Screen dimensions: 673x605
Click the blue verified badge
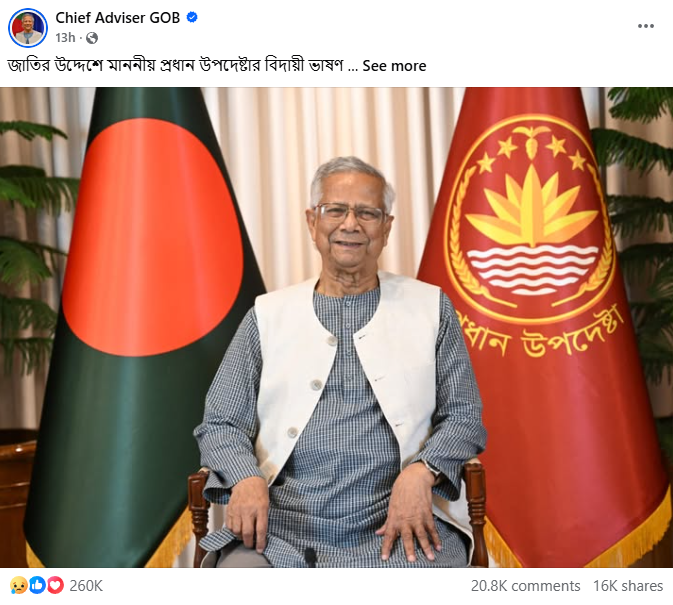pos(192,17)
